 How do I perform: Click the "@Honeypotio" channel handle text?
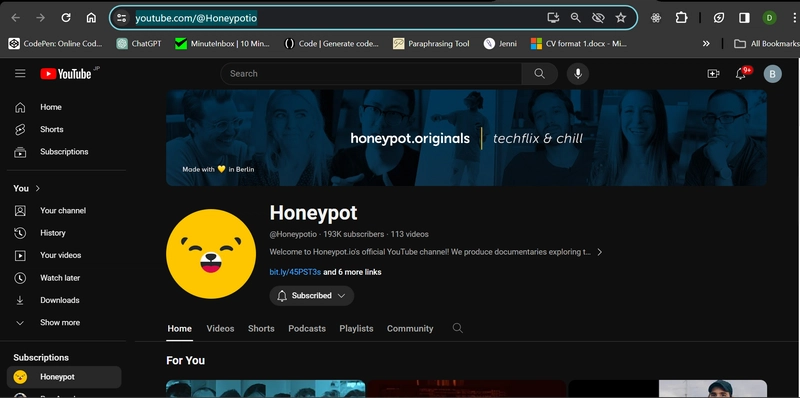click(x=293, y=235)
